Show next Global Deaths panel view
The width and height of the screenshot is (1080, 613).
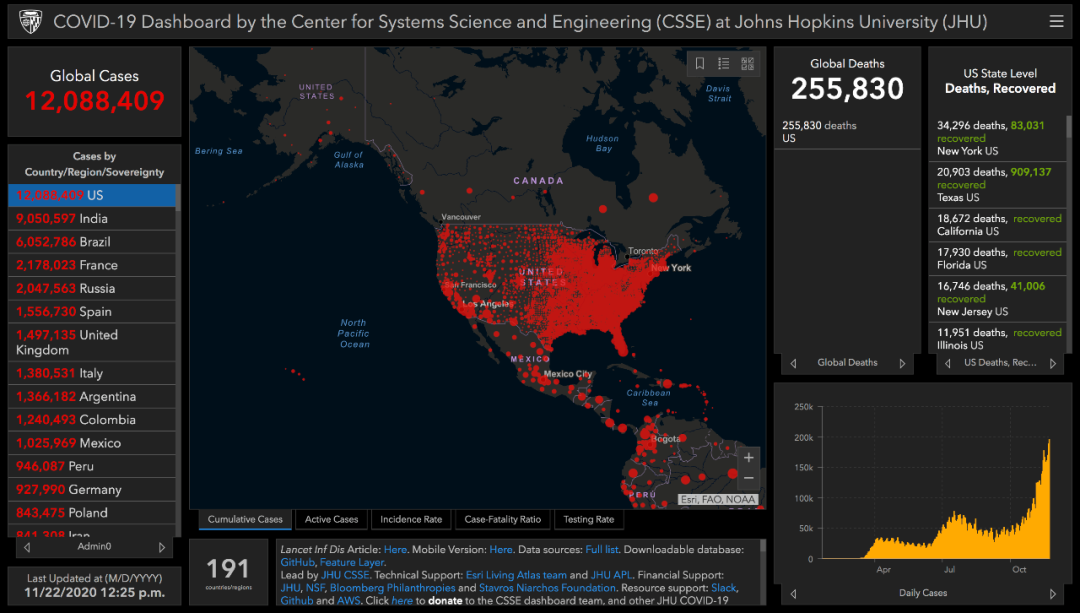coord(902,363)
